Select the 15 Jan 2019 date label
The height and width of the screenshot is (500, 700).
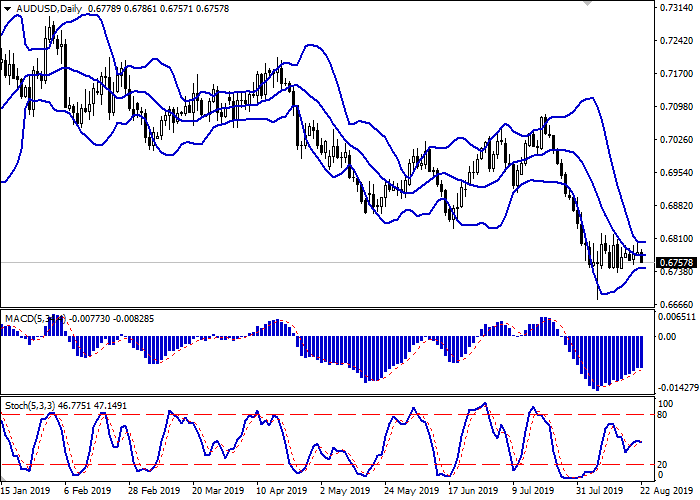point(27,491)
